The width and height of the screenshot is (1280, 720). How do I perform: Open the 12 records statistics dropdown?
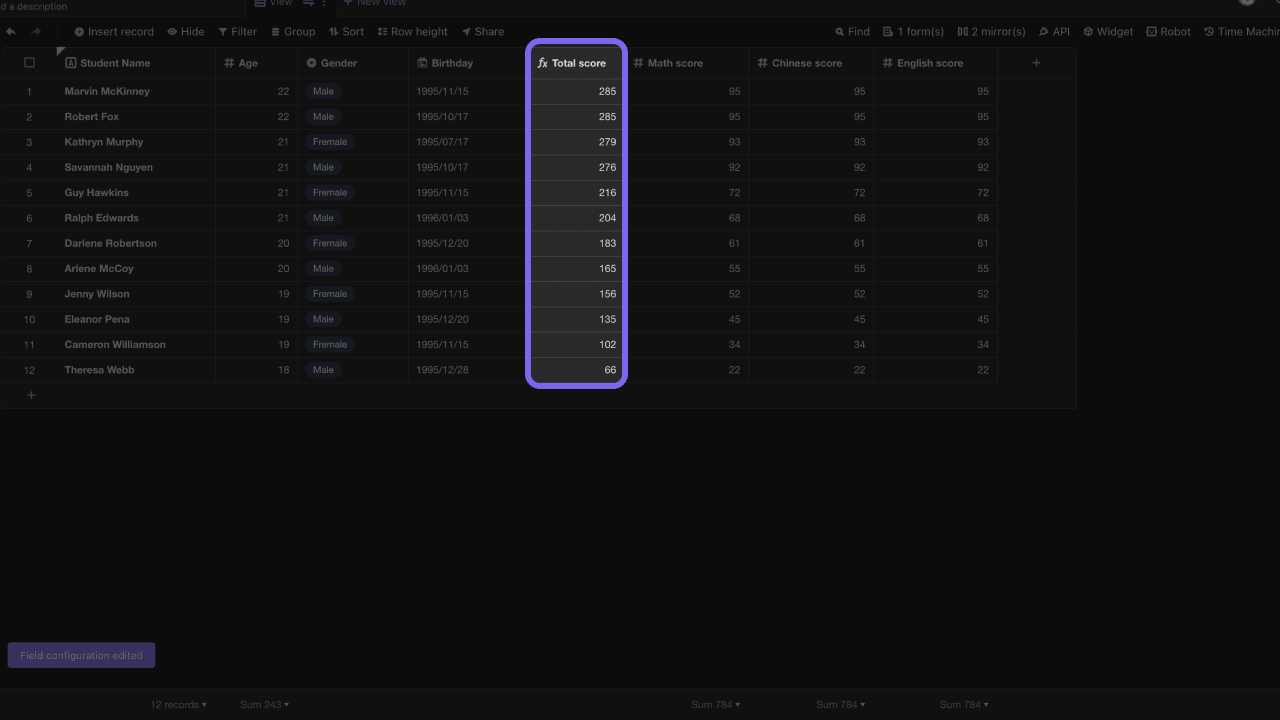[179, 705]
